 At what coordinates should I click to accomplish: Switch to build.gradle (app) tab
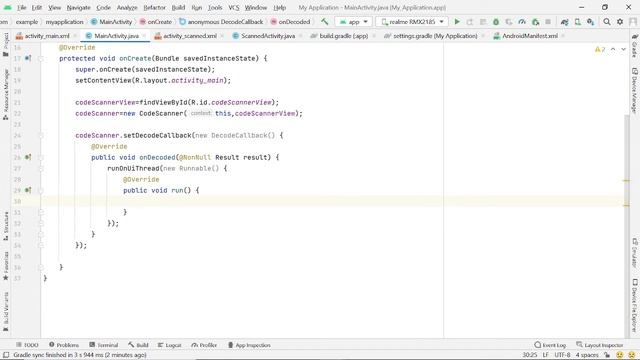343,36
